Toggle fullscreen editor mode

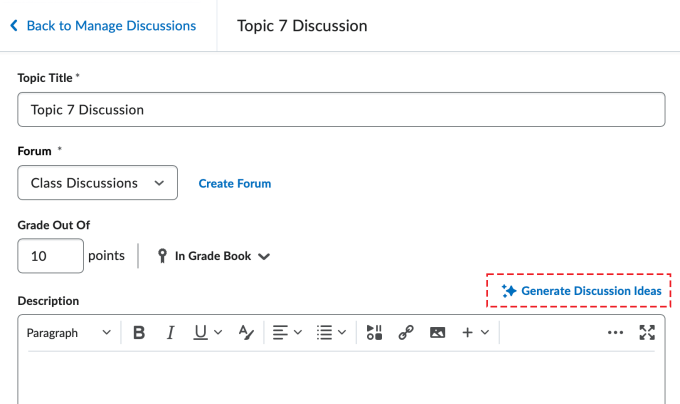(x=647, y=333)
